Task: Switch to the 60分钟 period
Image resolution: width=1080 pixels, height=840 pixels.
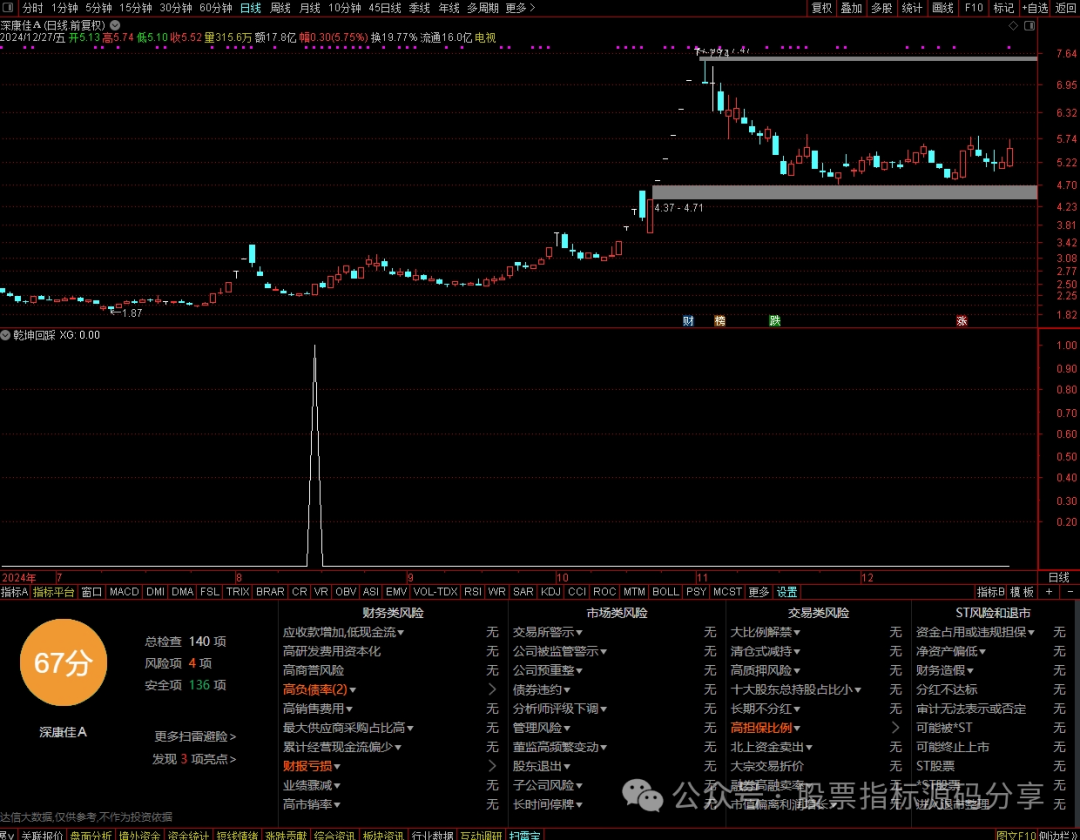Action: (216, 8)
